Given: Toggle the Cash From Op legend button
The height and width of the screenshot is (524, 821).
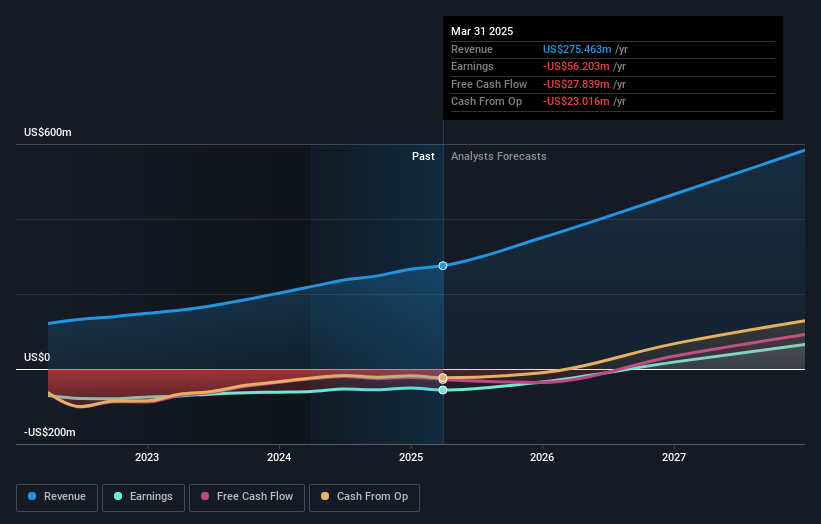Looking at the screenshot, I should 364,497.
